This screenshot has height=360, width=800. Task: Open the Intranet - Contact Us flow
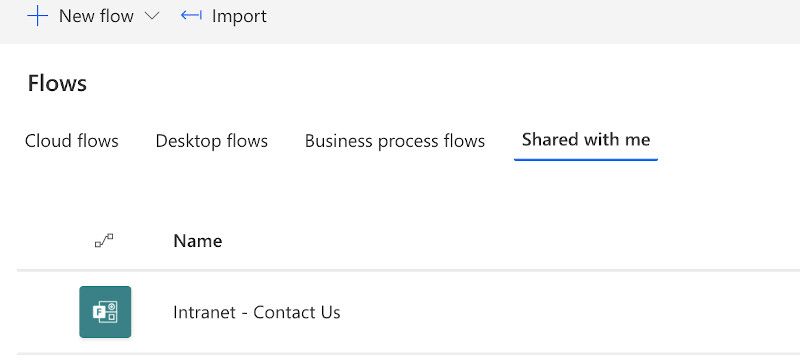point(257,312)
